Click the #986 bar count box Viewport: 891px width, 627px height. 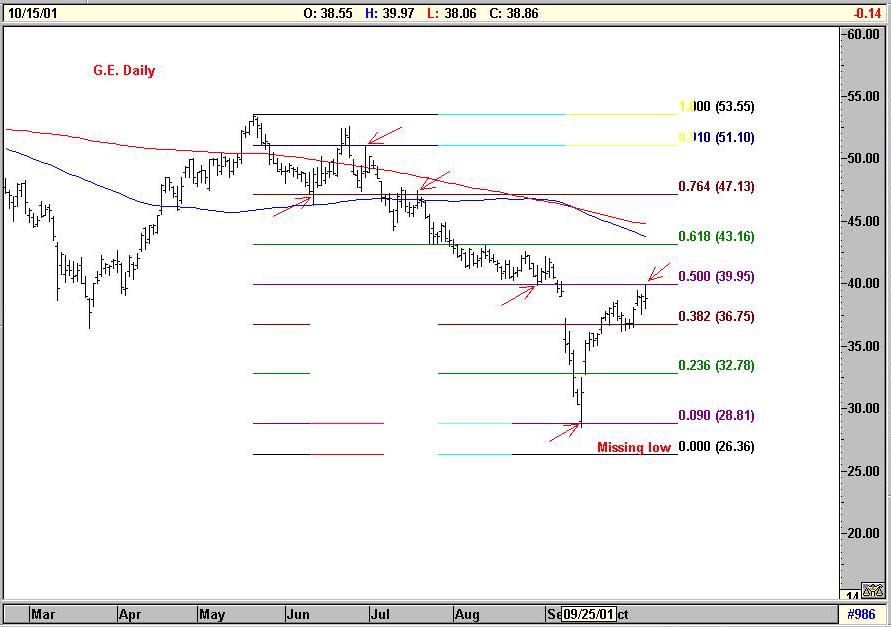tap(861, 614)
